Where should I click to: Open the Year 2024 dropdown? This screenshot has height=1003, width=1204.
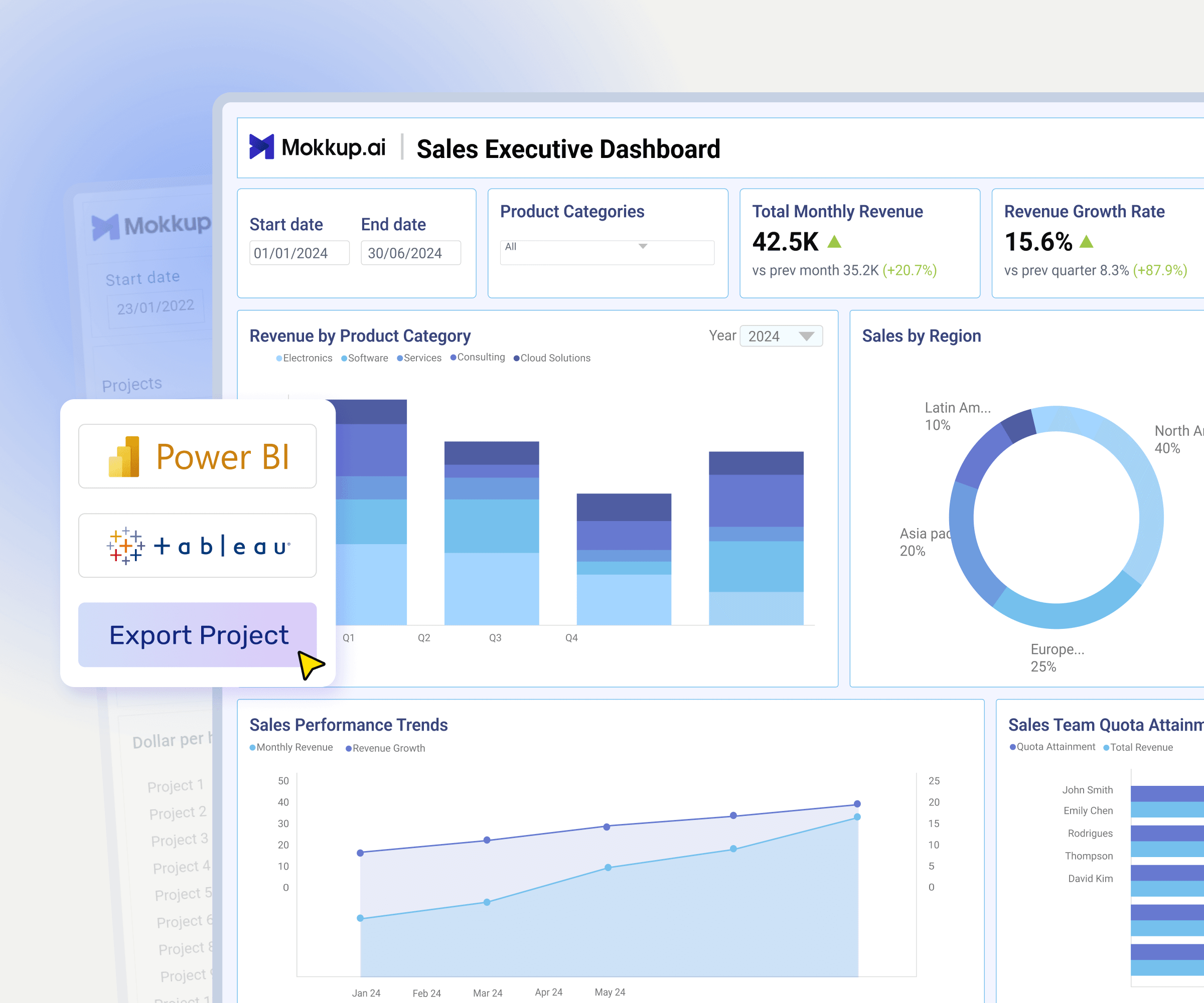coord(781,336)
